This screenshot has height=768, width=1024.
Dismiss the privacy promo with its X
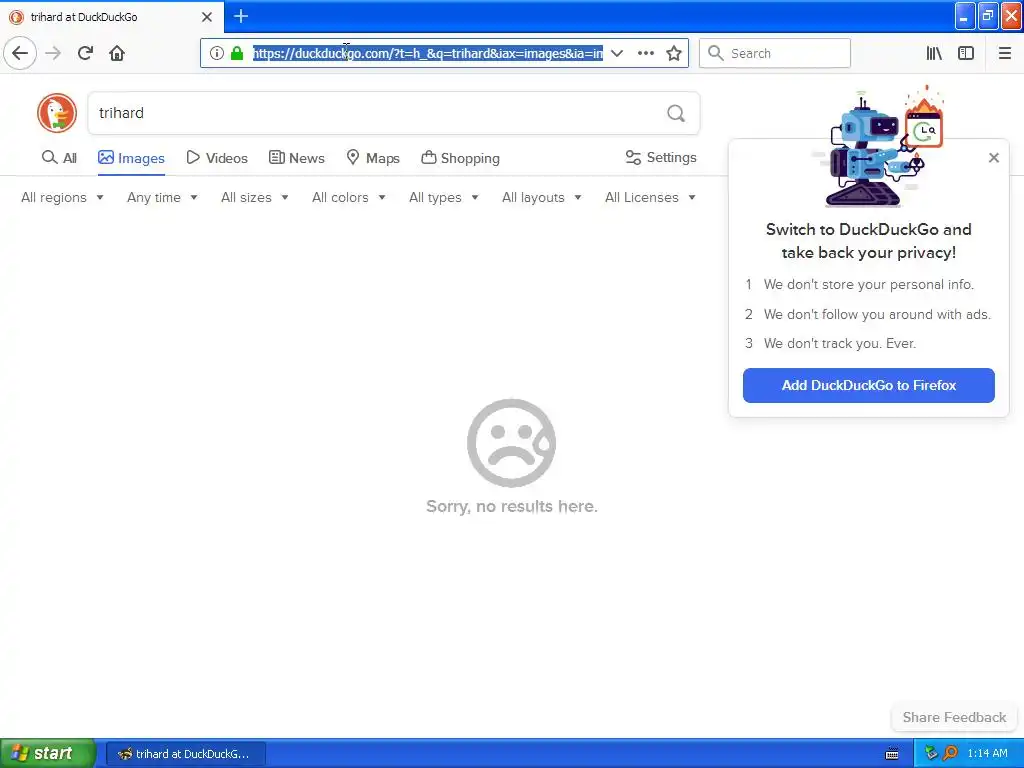(x=994, y=157)
